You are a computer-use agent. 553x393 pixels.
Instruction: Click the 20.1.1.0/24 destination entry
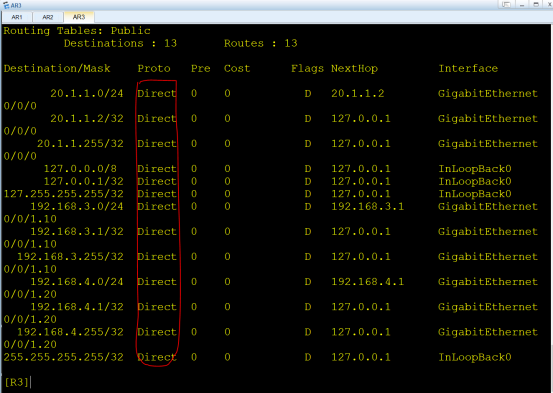coord(86,93)
